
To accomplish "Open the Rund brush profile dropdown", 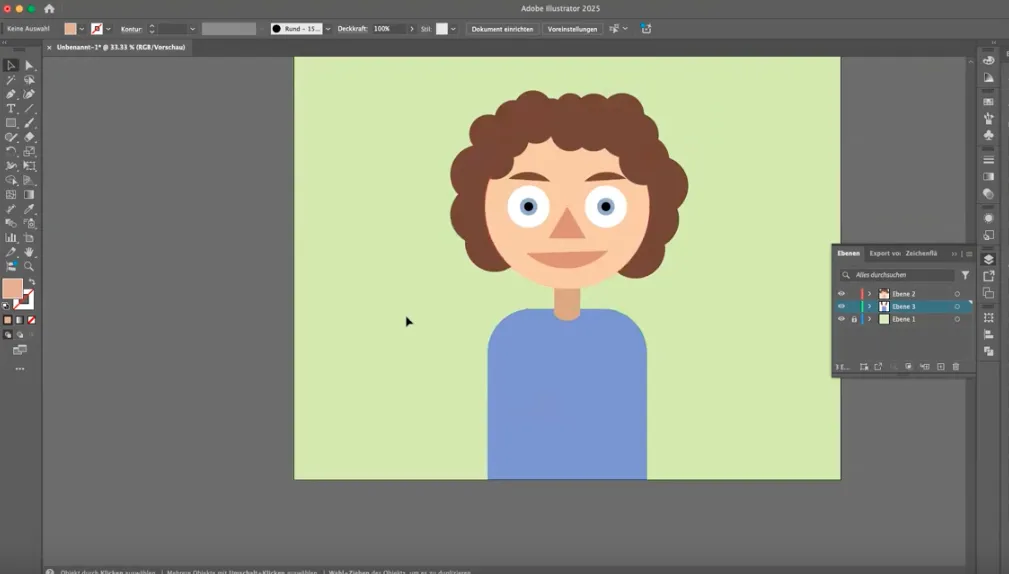I will [328, 29].
